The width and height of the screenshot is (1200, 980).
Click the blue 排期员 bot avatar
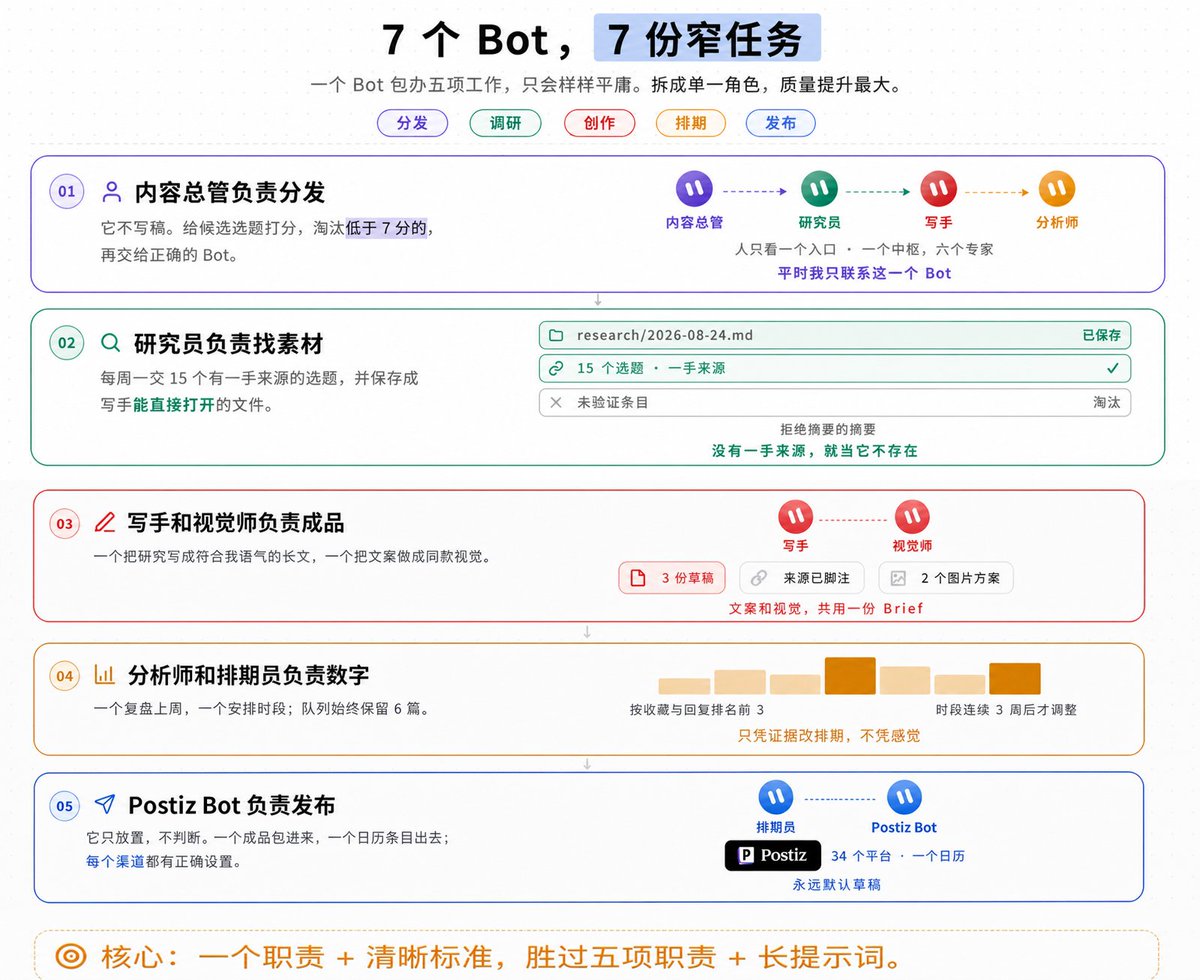click(776, 797)
